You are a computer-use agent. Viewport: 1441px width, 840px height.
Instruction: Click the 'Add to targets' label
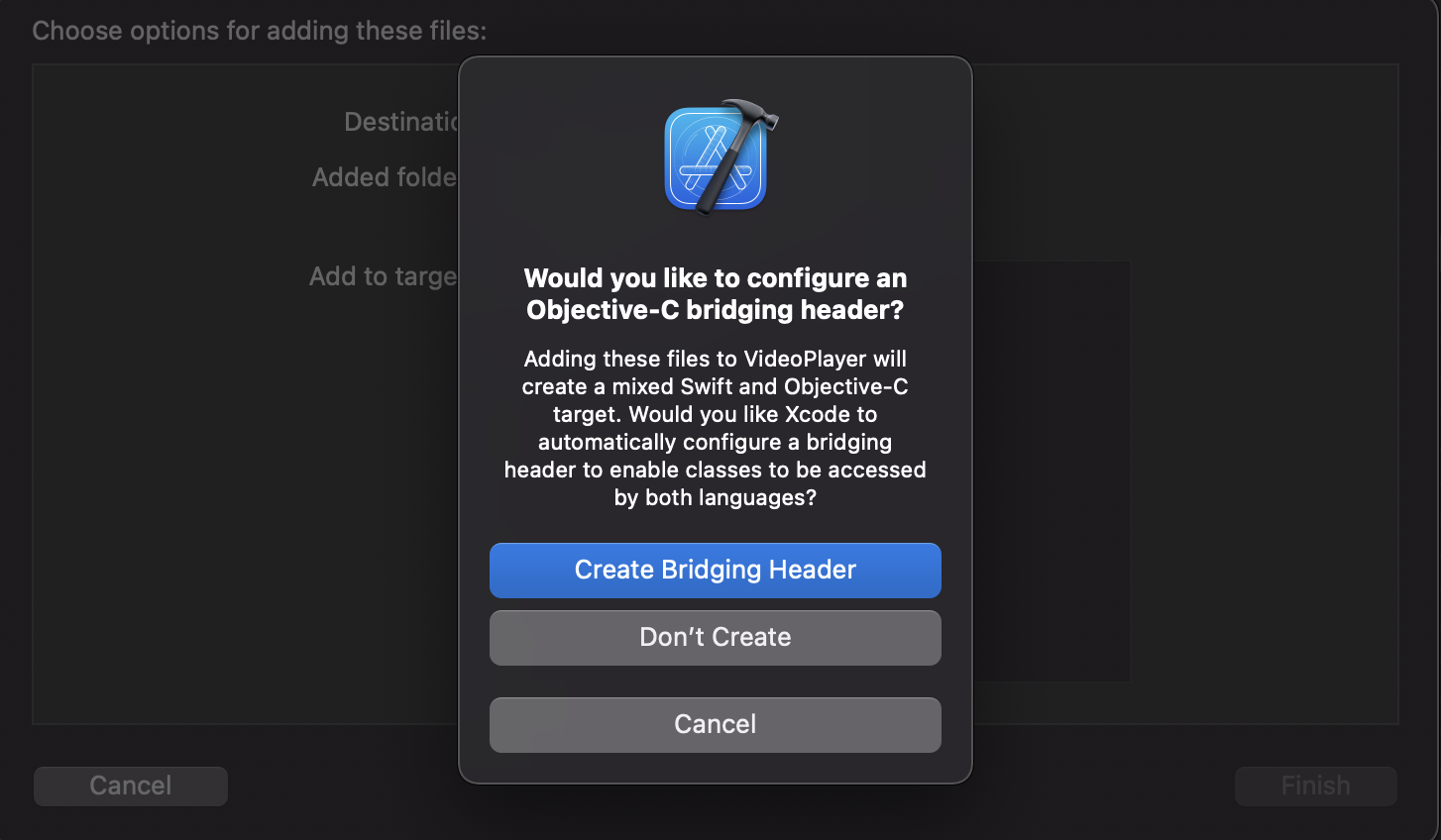point(384,276)
